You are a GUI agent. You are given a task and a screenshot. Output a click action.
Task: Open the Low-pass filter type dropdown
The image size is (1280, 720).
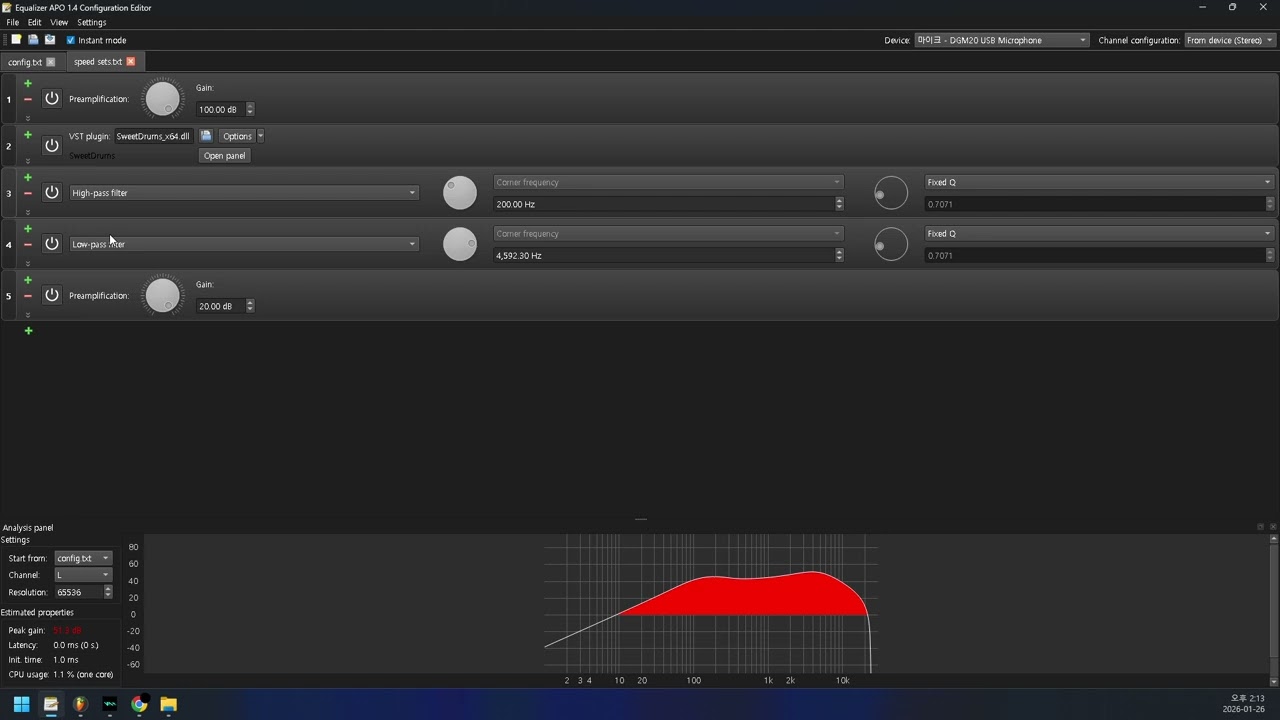[243, 244]
